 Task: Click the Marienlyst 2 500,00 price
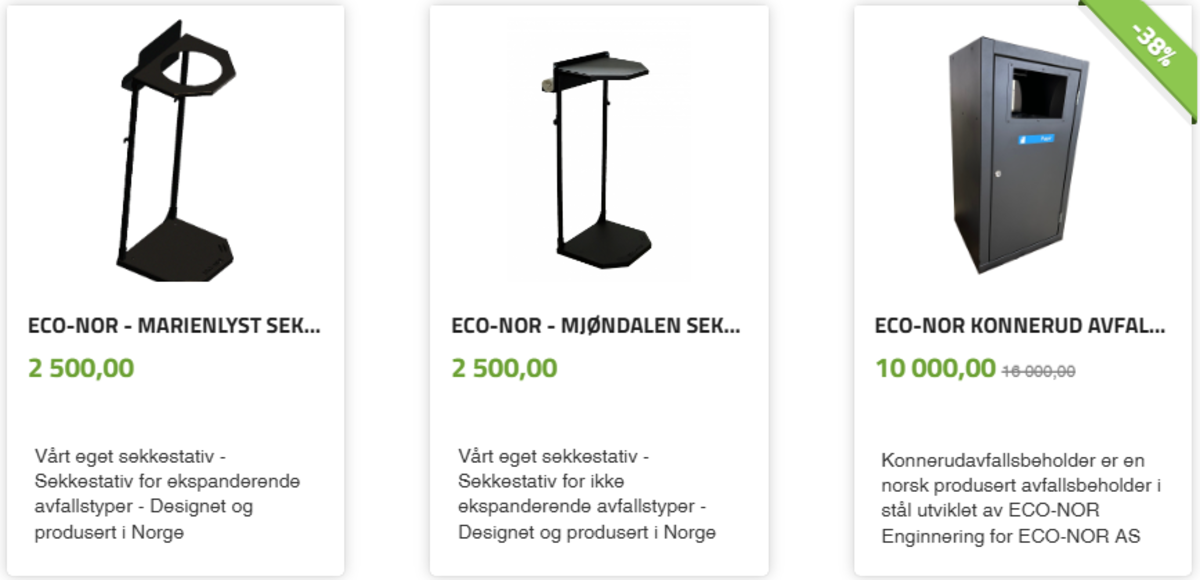81,368
